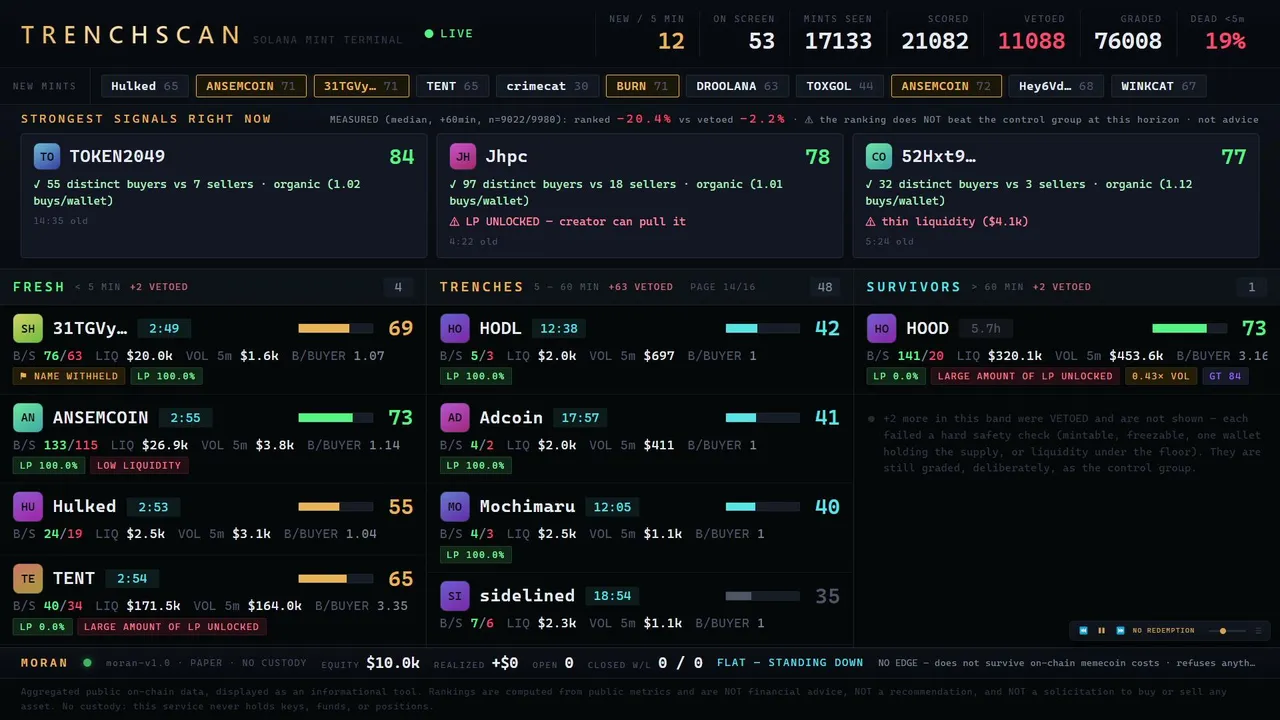Click the CO avatar on 52Hxt9 card
The width and height of the screenshot is (1280, 720).
point(878,157)
